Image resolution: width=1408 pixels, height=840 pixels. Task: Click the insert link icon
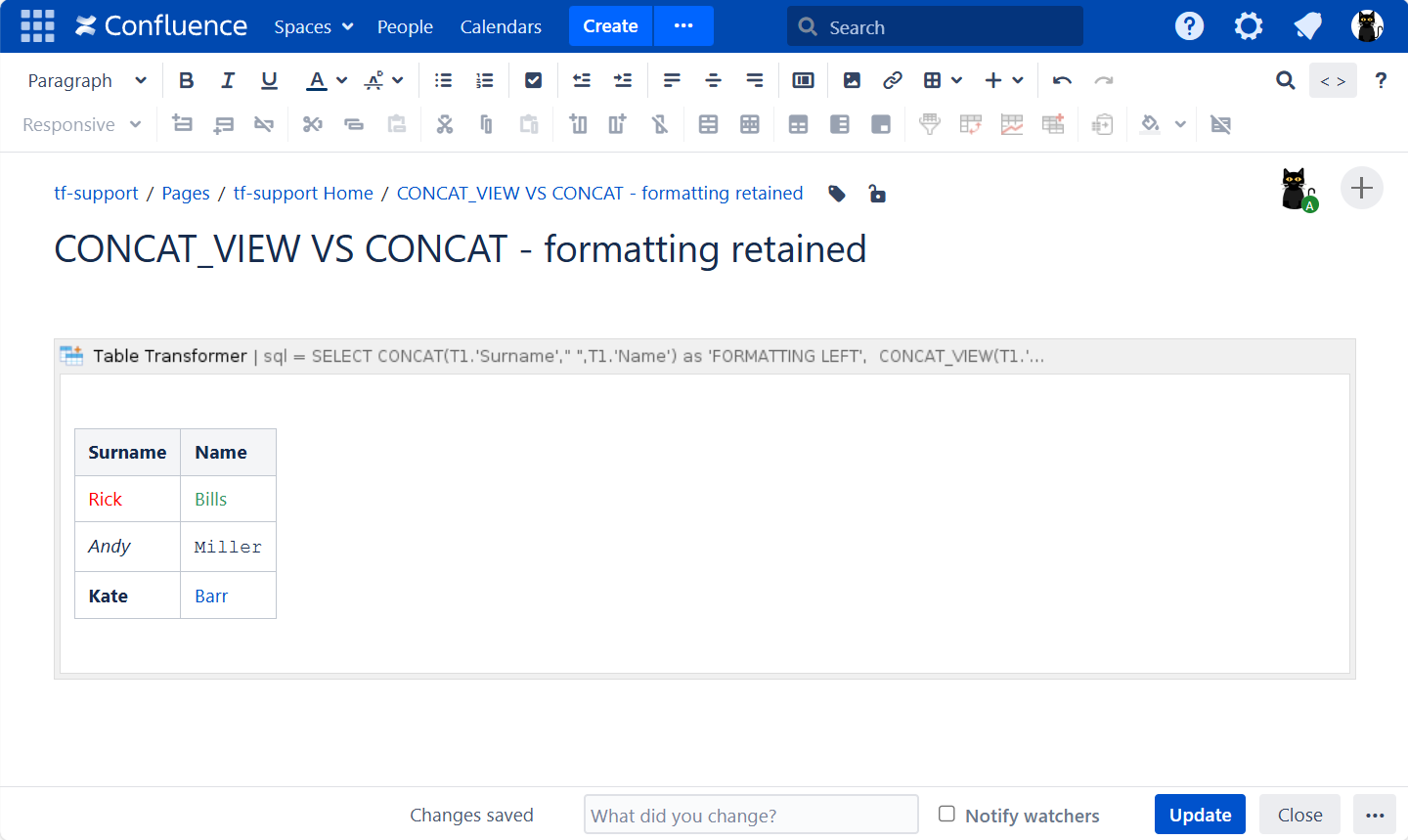tap(892, 80)
